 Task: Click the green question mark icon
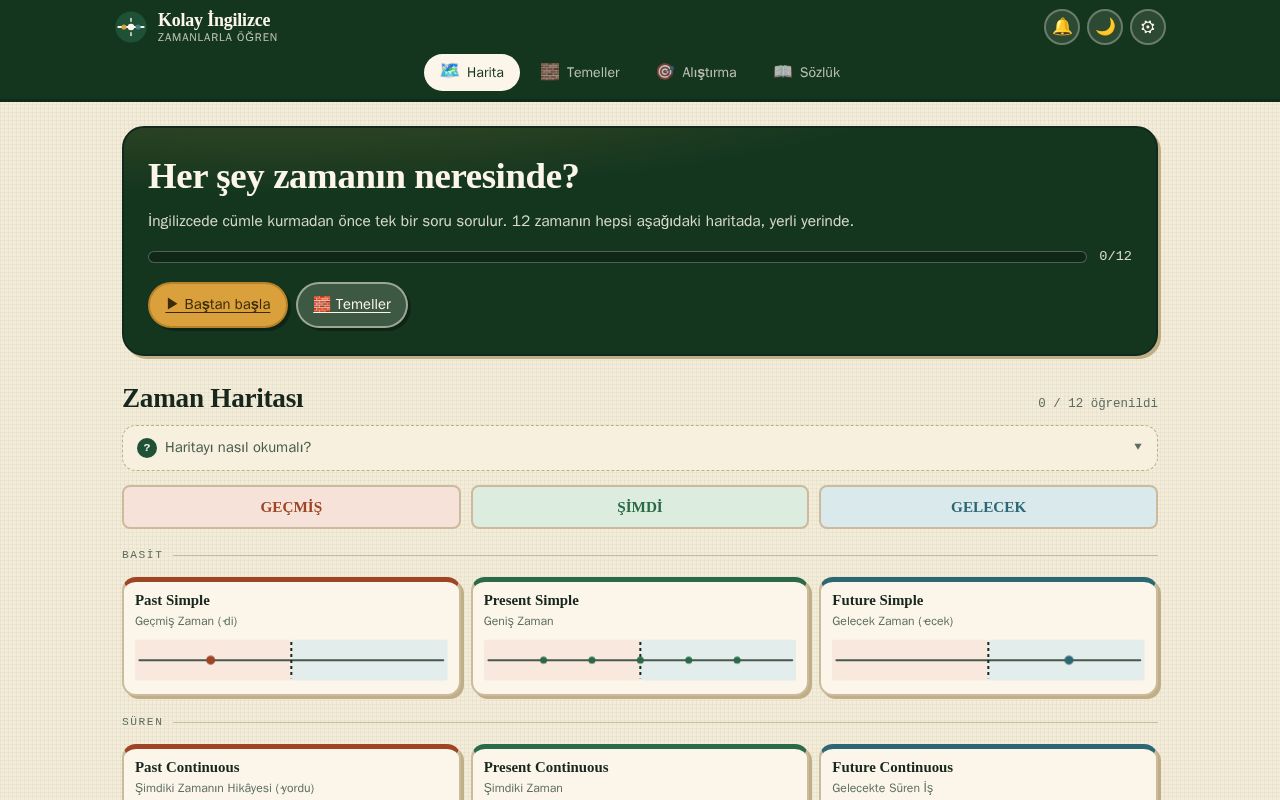[147, 448]
